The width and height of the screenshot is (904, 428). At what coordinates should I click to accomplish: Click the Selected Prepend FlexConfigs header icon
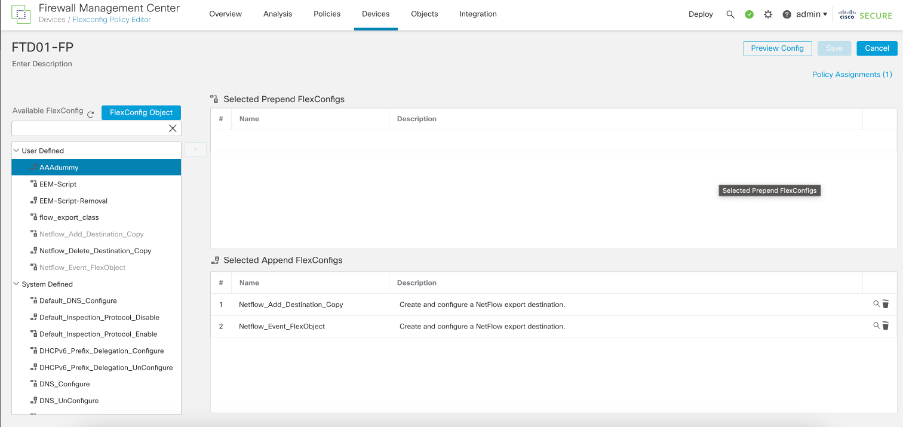(215, 99)
